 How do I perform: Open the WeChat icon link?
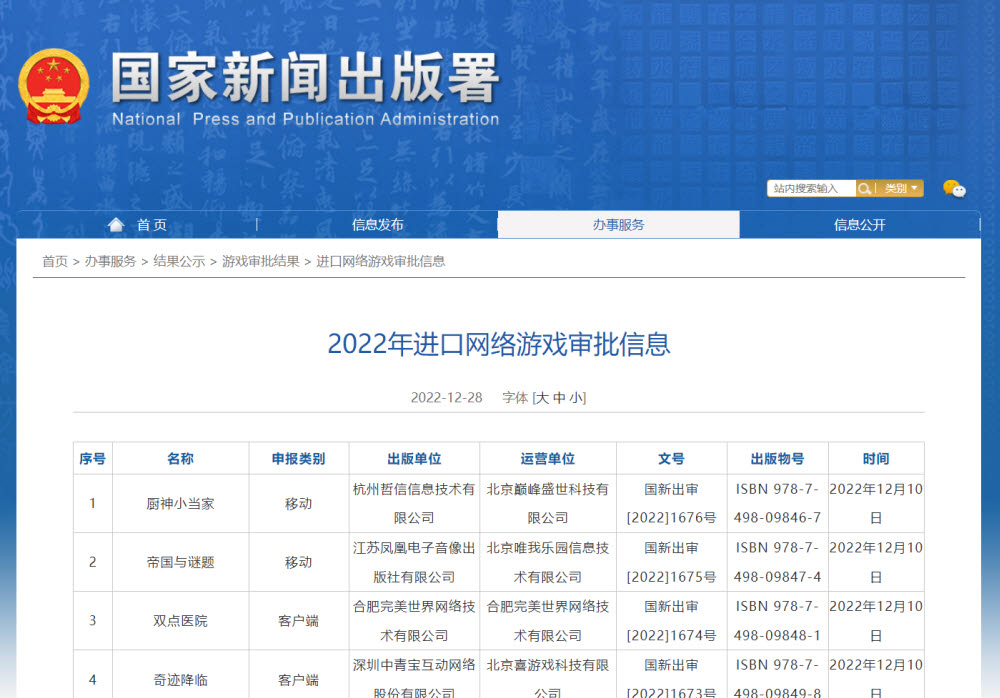(x=954, y=188)
